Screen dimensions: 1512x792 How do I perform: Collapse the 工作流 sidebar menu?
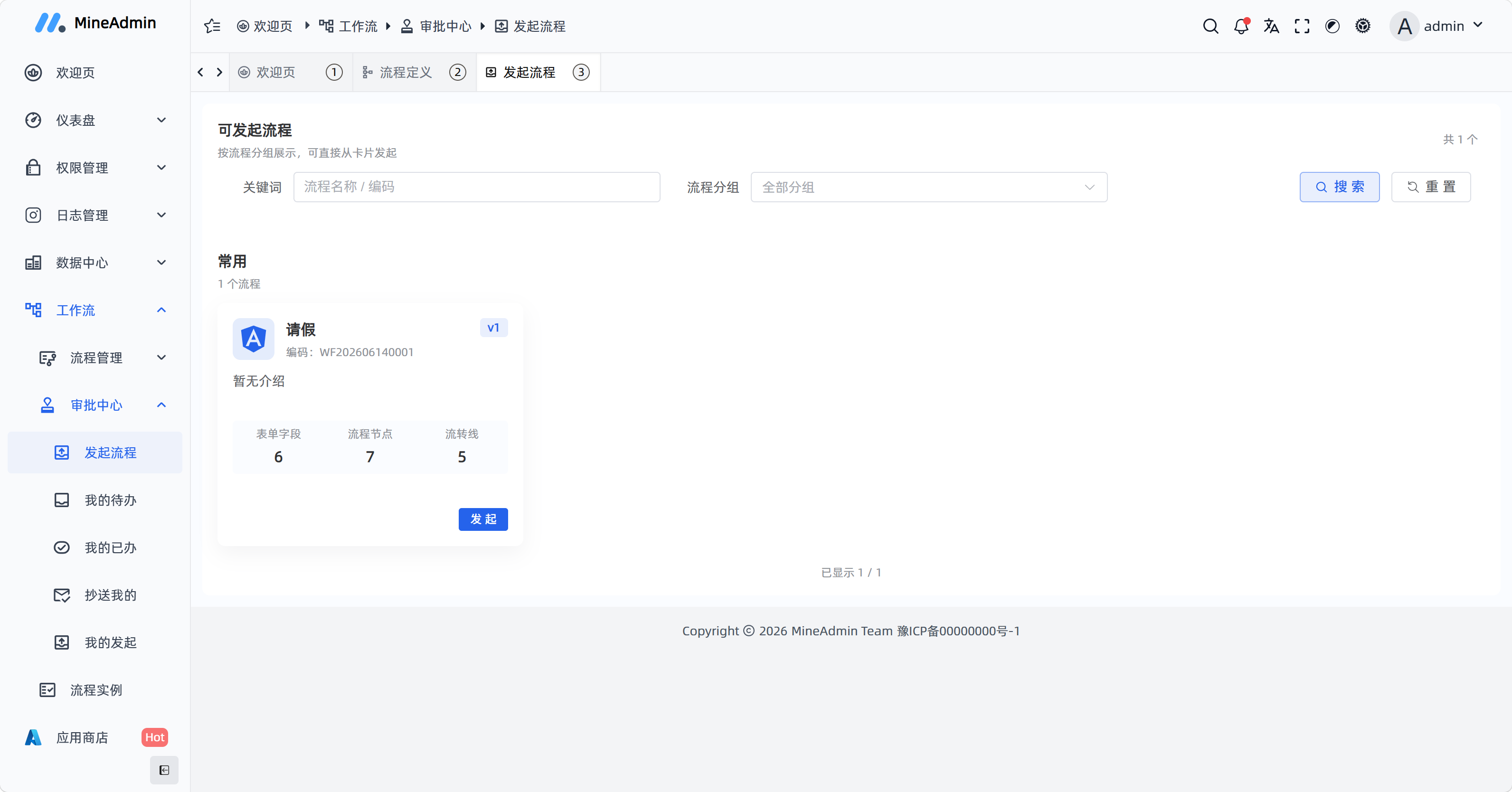point(95,310)
